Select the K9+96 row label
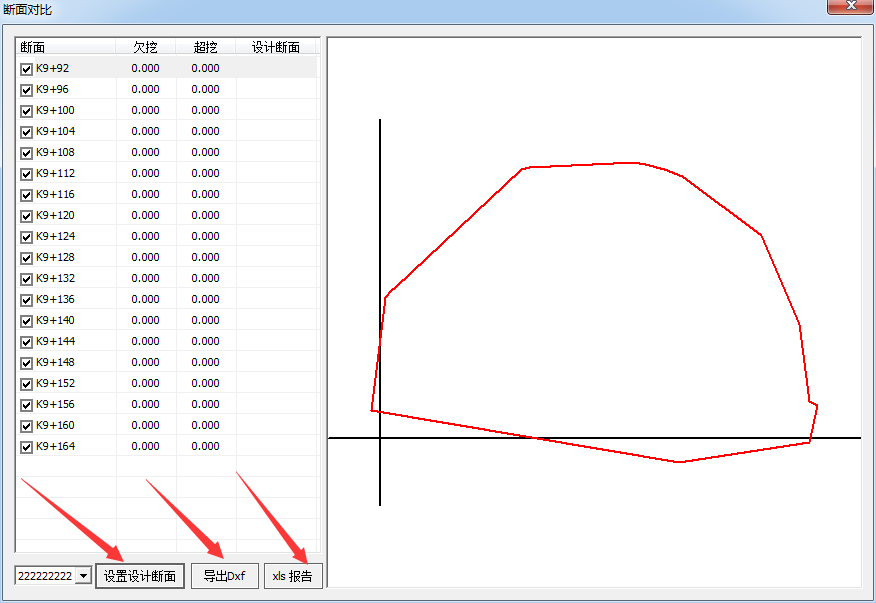Viewport: 876px width, 603px height. 52,90
